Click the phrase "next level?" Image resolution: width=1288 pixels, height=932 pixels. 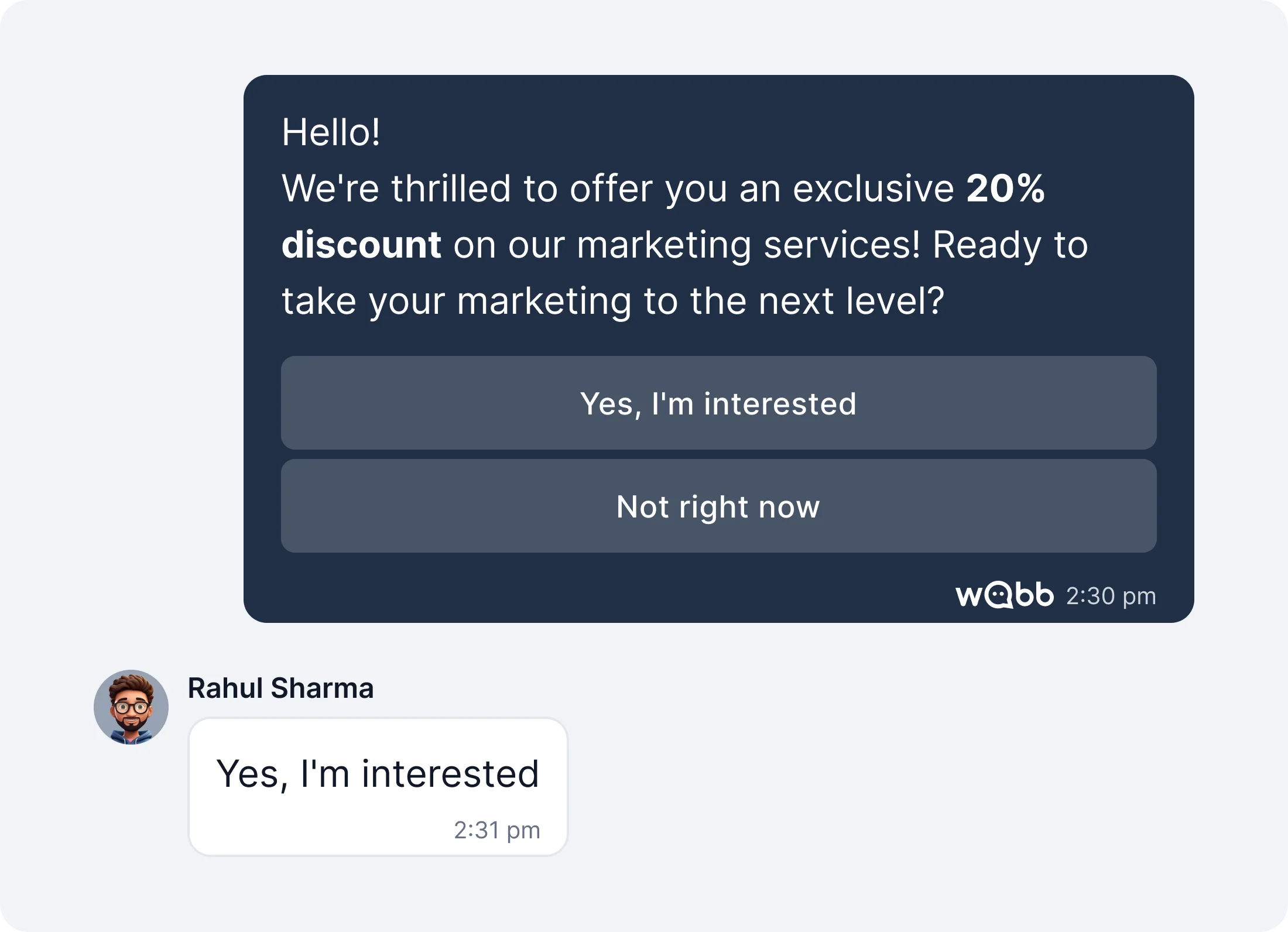tap(851, 301)
